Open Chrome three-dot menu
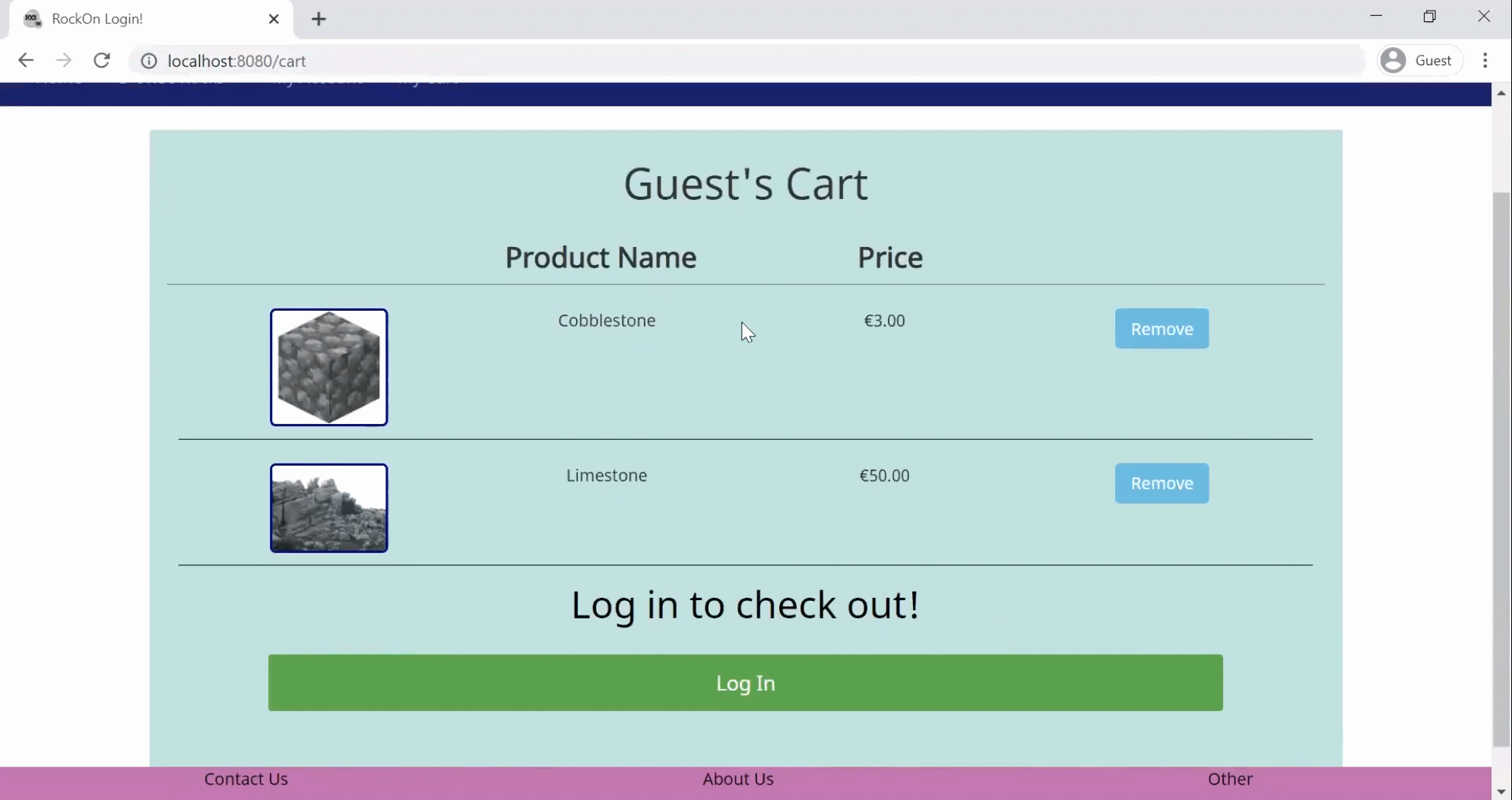The height and width of the screenshot is (800, 1512). pyautogui.click(x=1485, y=60)
